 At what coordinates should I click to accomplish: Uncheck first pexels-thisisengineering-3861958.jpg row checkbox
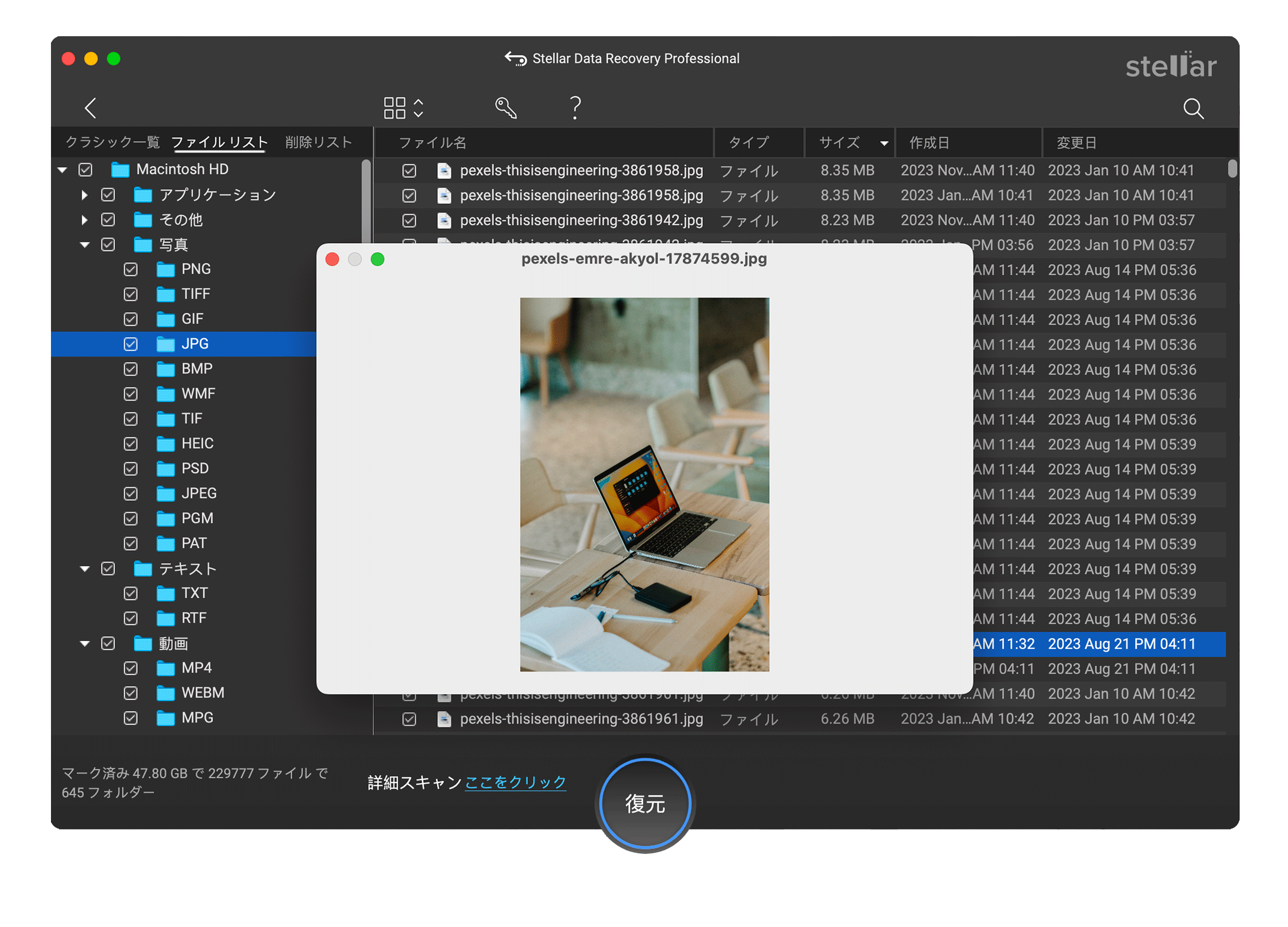click(409, 171)
